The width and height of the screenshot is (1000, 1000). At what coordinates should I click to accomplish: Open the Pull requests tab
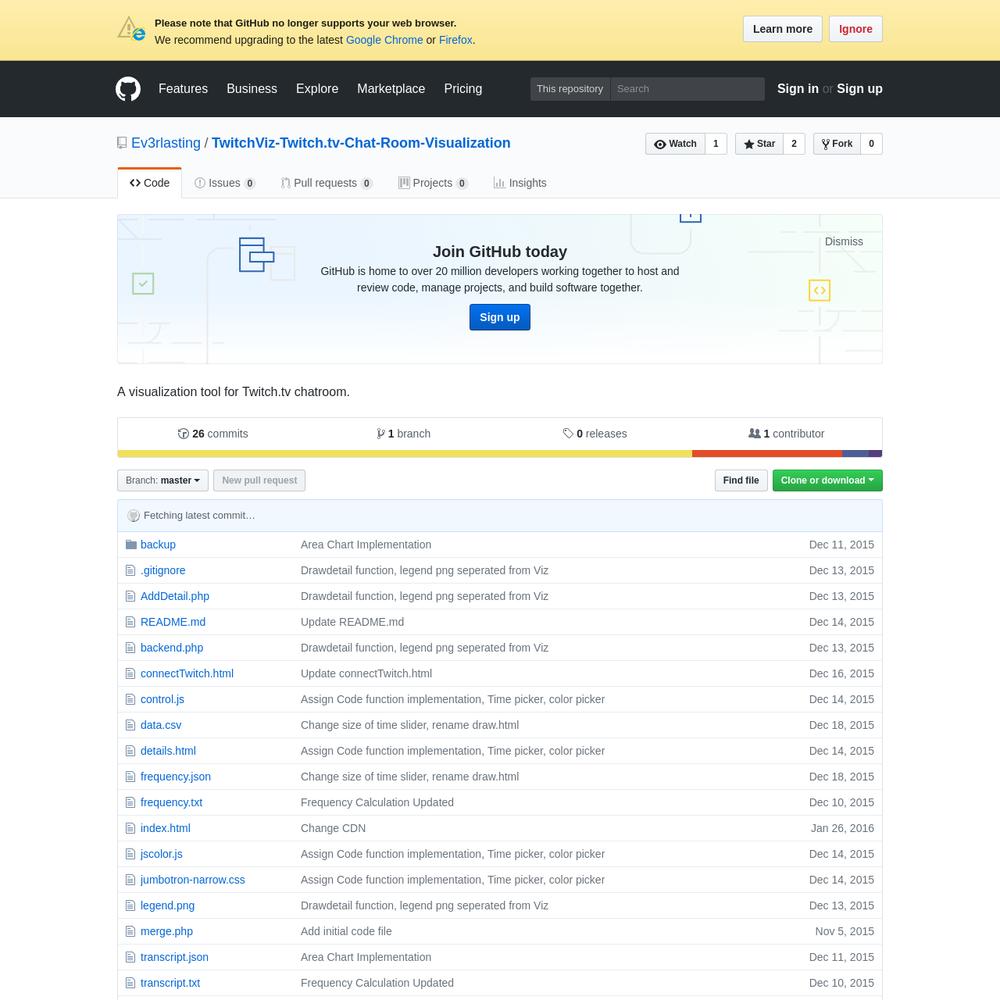(326, 183)
